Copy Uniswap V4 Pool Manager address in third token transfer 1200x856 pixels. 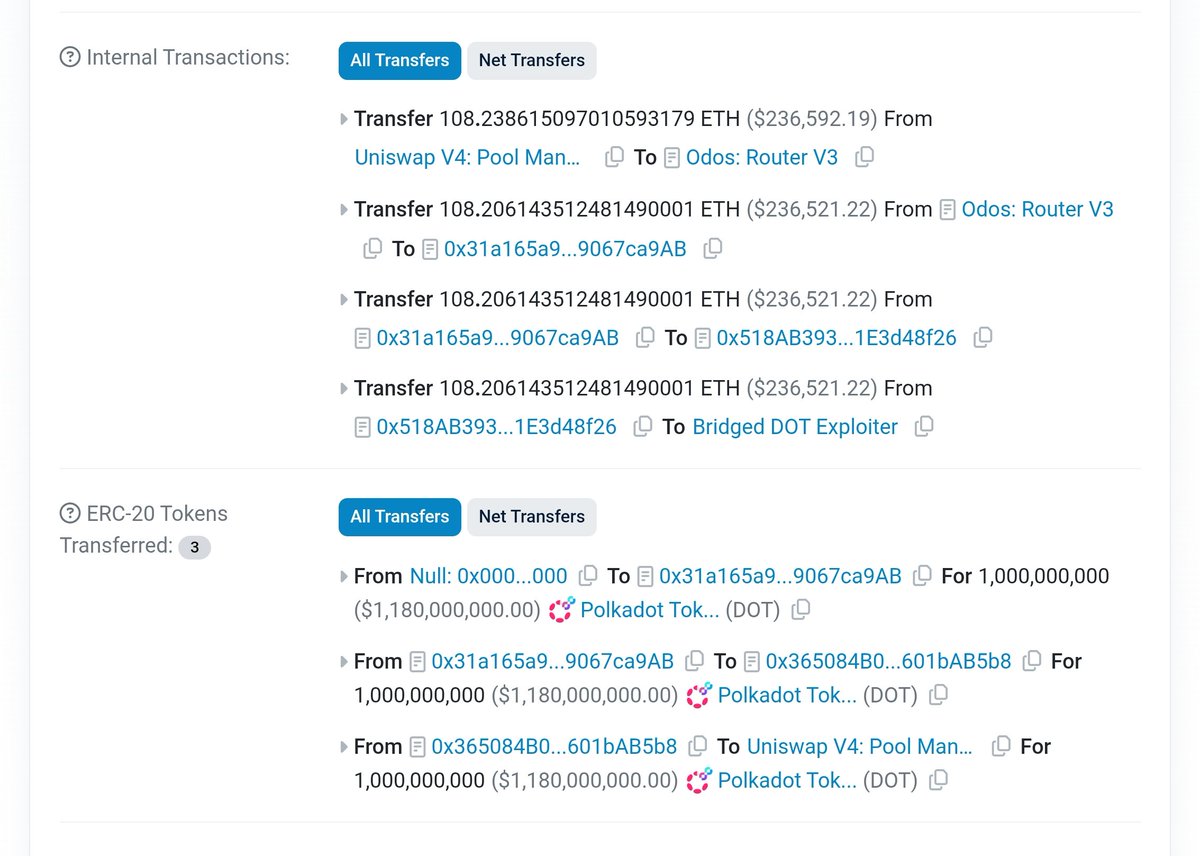tap(1001, 746)
